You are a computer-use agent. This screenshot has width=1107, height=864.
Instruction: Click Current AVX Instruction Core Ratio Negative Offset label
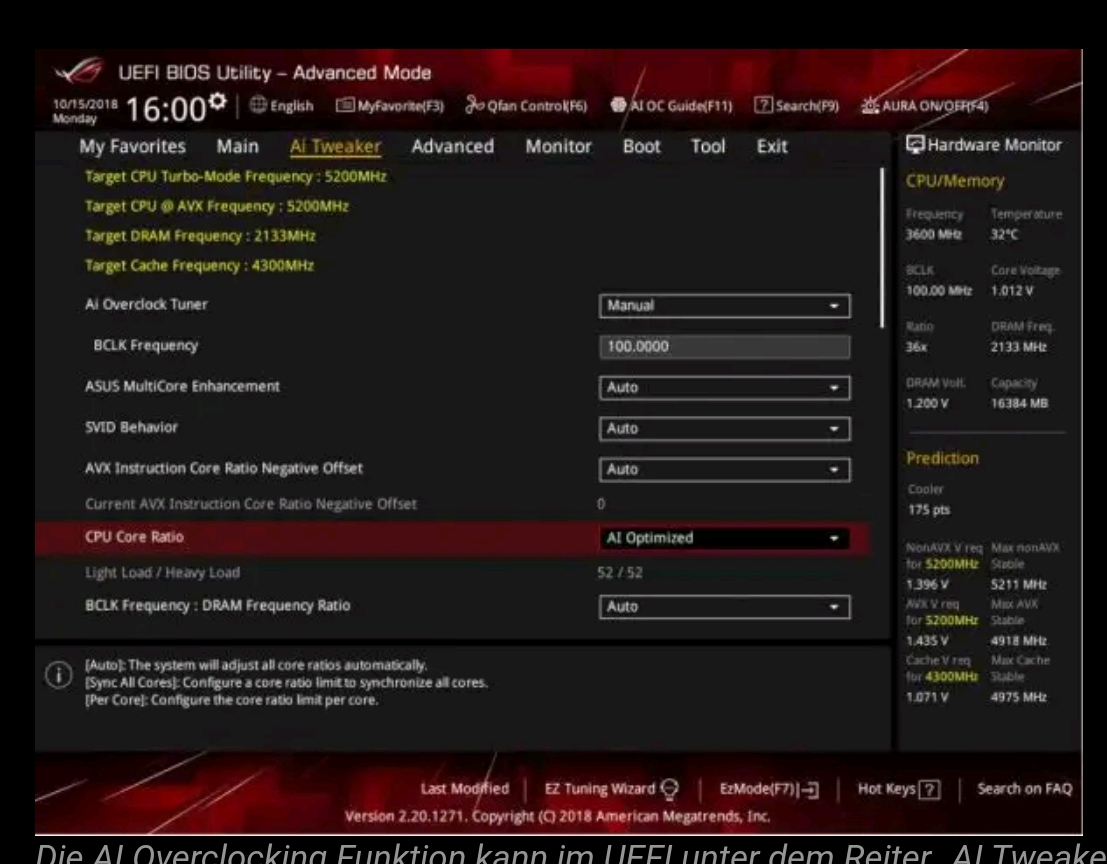(251, 504)
